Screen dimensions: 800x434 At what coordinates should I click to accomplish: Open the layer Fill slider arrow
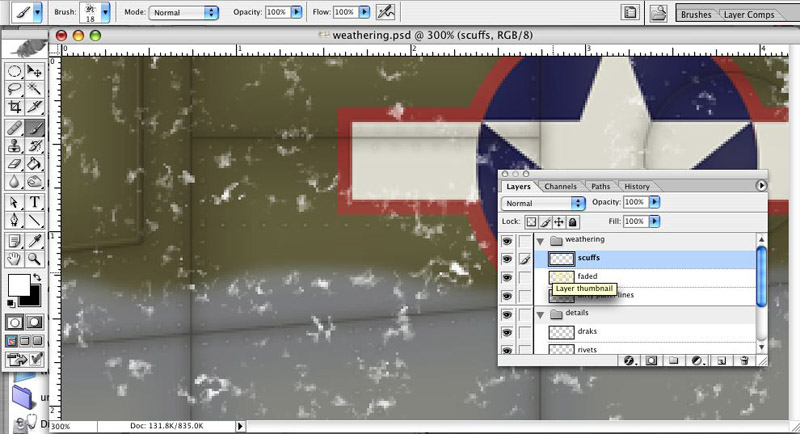coord(655,221)
